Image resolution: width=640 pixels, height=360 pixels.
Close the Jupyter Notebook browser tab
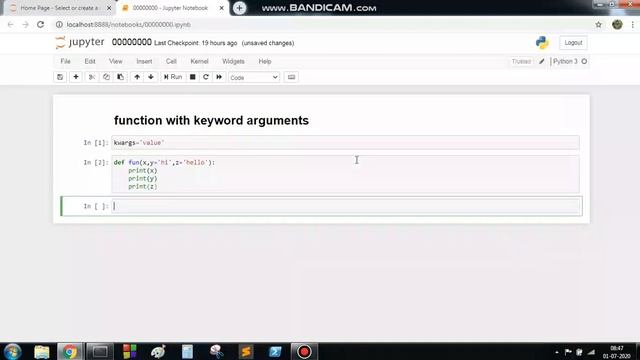click(x=222, y=8)
